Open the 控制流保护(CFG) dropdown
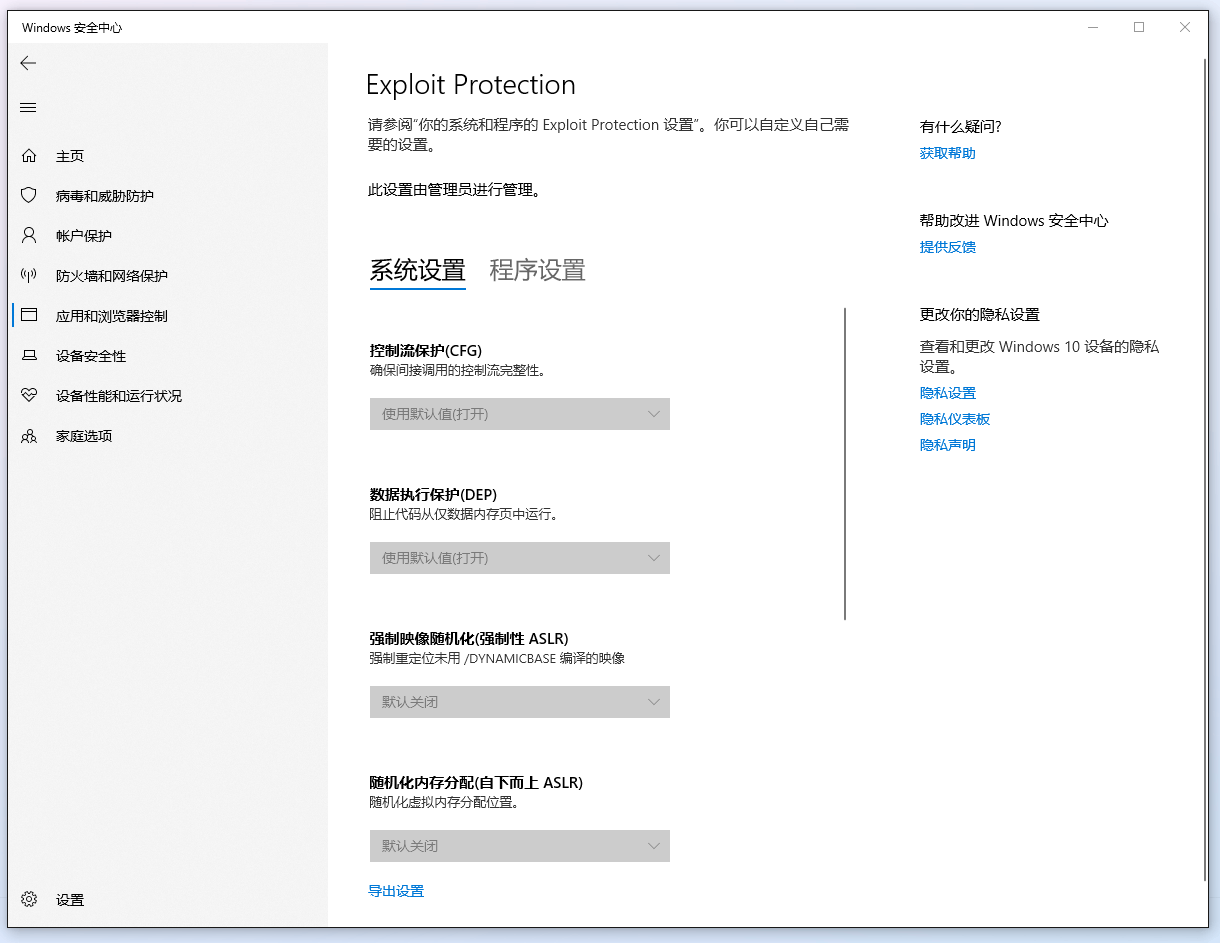The height and width of the screenshot is (943, 1220). [520, 414]
